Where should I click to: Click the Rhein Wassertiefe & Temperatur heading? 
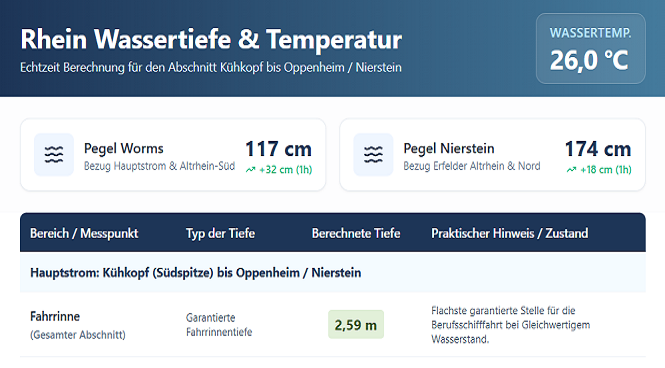pyautogui.click(x=211, y=39)
